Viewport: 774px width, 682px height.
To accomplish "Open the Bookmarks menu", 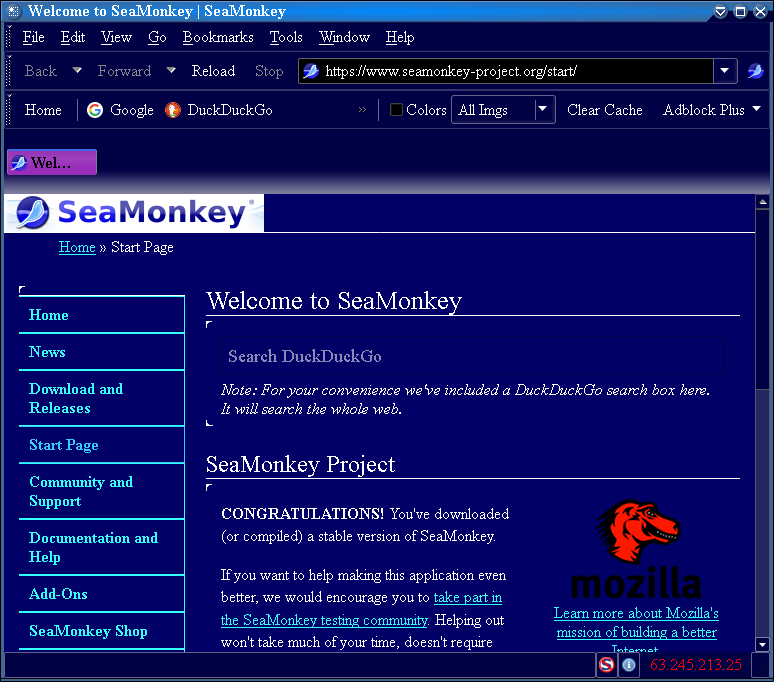I will [218, 38].
